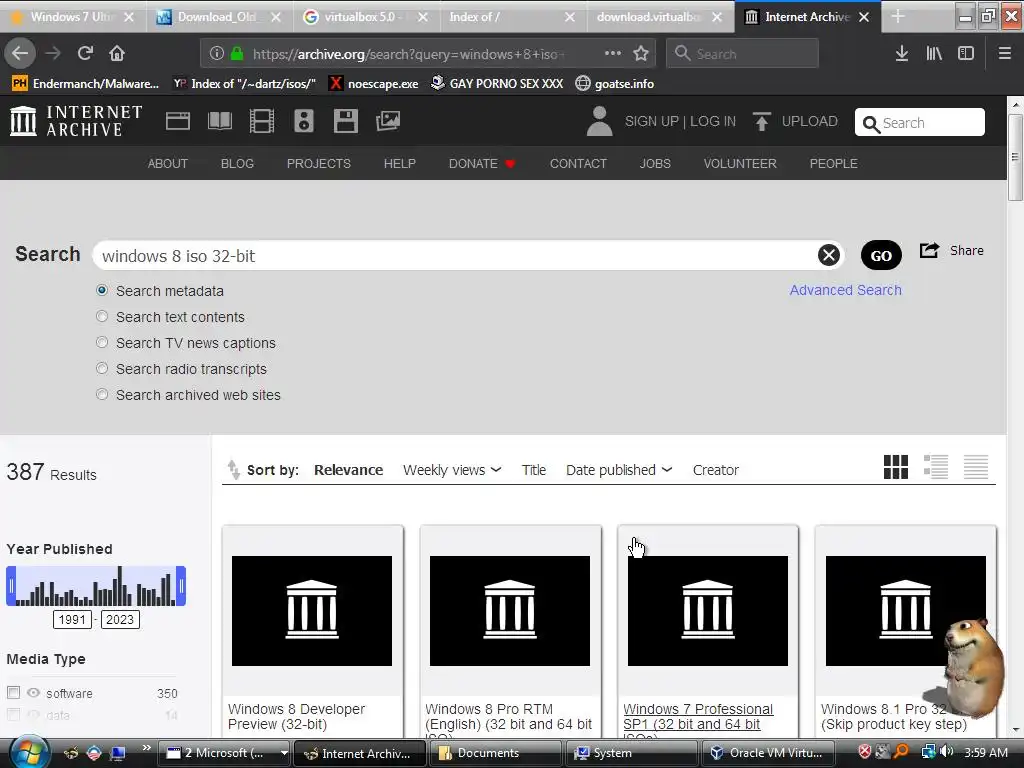Viewport: 1024px width, 768px height.
Task: Switch to extended list view
Action: tap(936, 467)
